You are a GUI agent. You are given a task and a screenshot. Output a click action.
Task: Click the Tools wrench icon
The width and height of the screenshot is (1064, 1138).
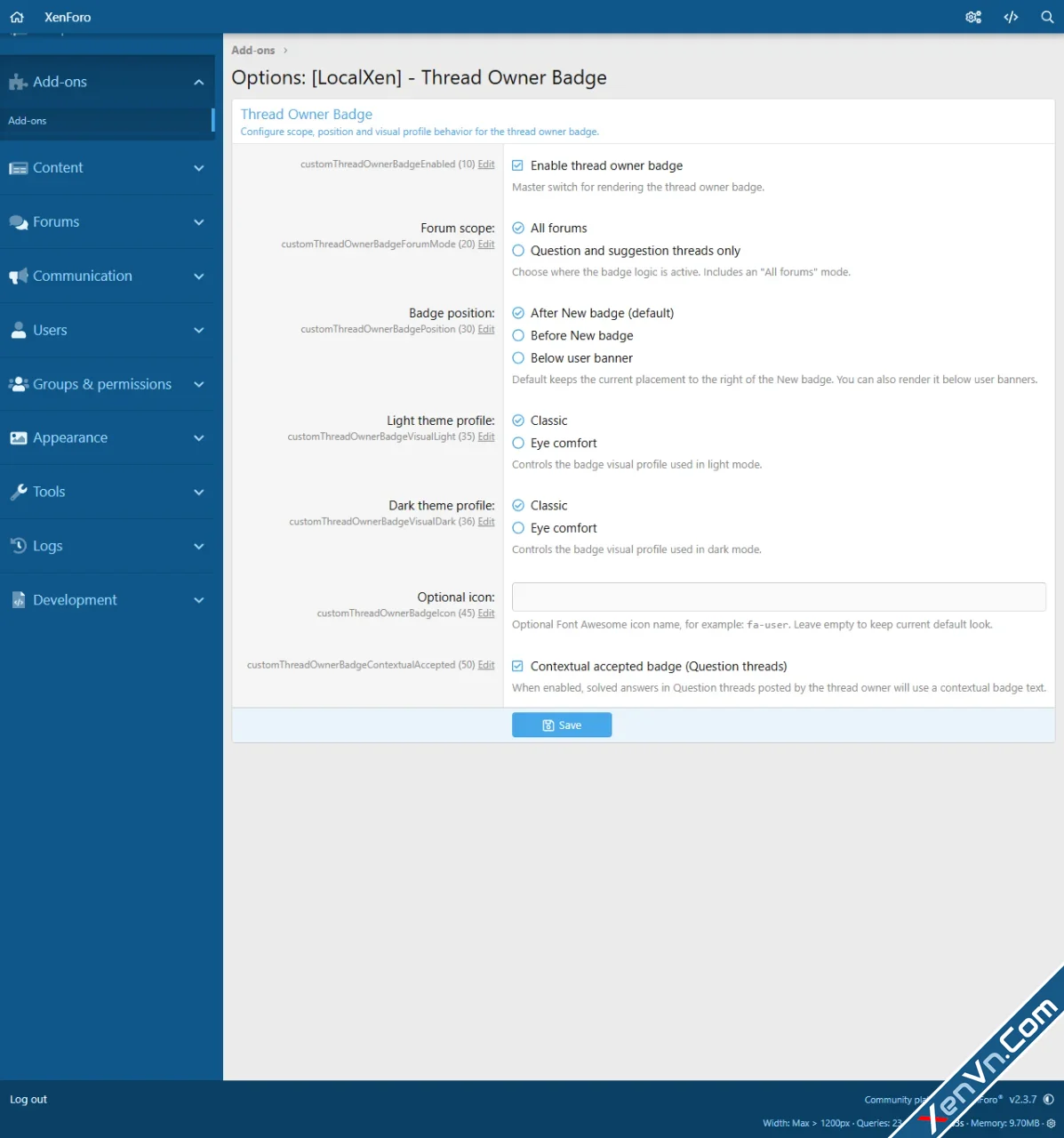pyautogui.click(x=18, y=492)
